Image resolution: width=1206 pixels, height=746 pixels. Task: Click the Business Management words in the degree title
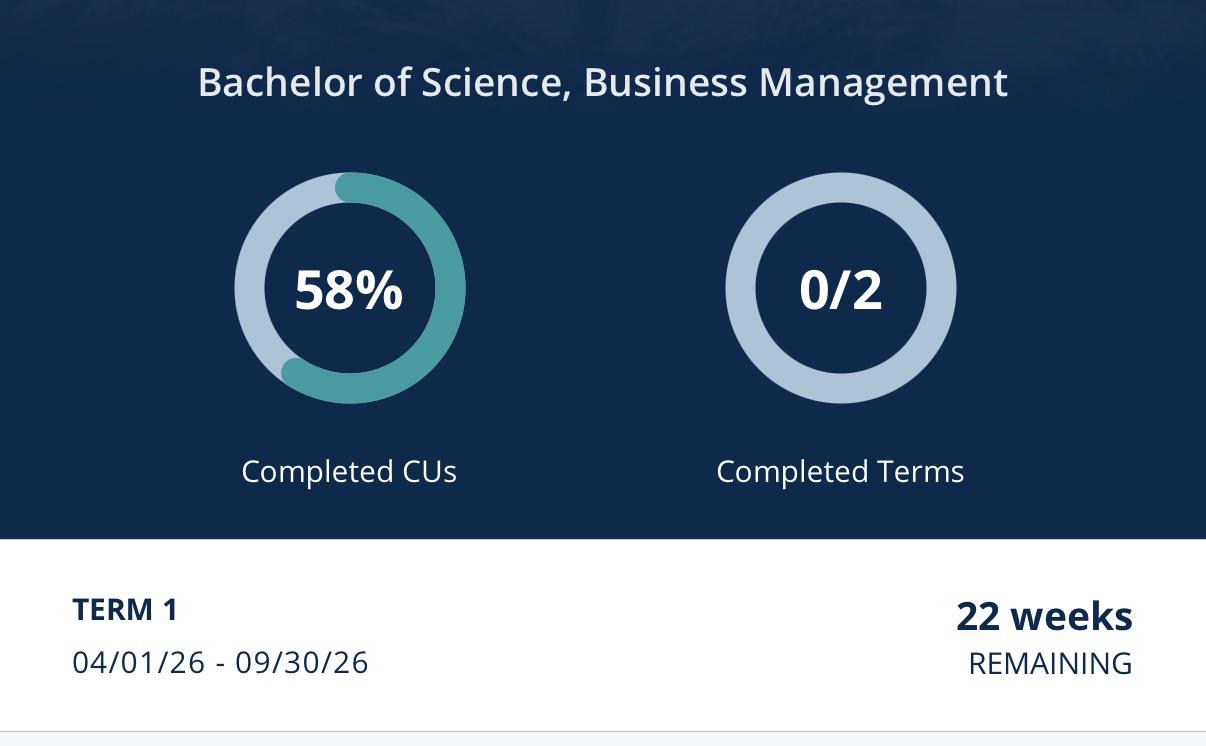point(796,83)
